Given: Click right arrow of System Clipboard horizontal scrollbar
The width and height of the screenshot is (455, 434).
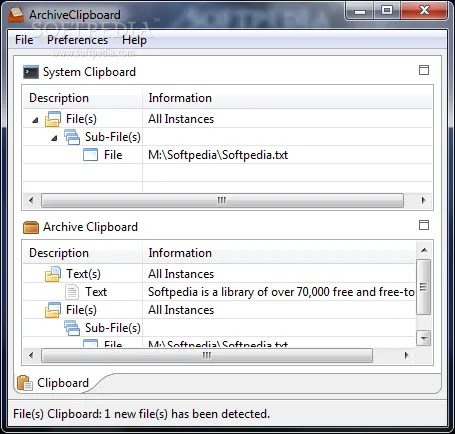Looking at the screenshot, I should coord(424,200).
